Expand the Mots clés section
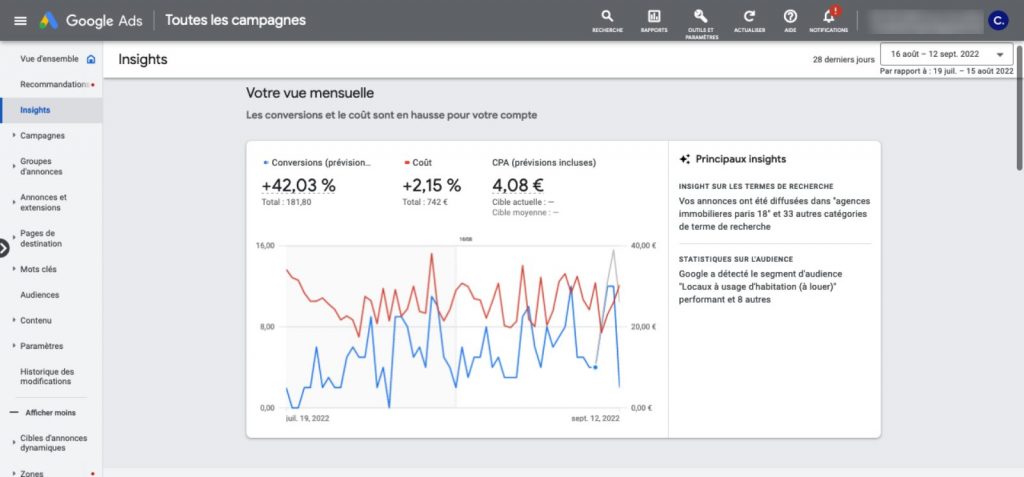The height and width of the screenshot is (477, 1024). pyautogui.click(x=40, y=269)
